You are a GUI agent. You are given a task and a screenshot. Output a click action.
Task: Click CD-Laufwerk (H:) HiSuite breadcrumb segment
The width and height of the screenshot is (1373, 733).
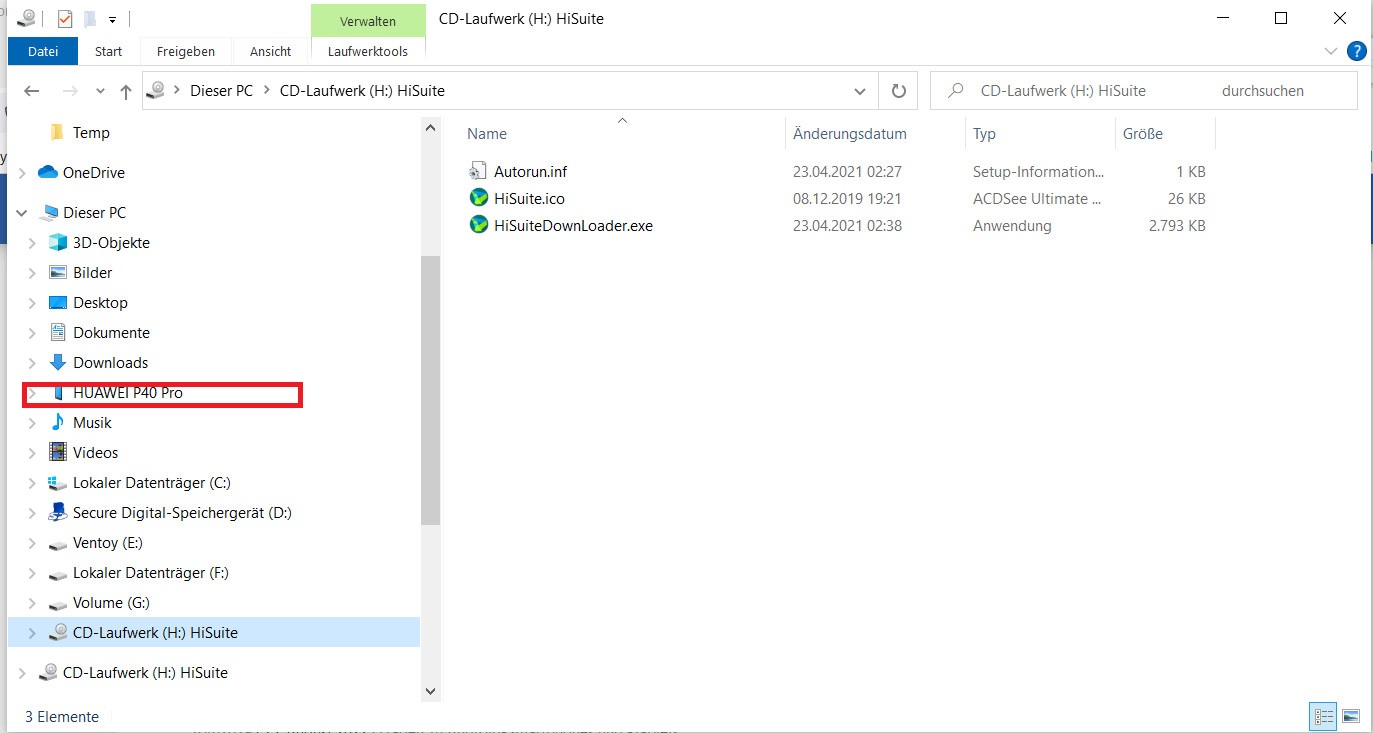click(362, 91)
